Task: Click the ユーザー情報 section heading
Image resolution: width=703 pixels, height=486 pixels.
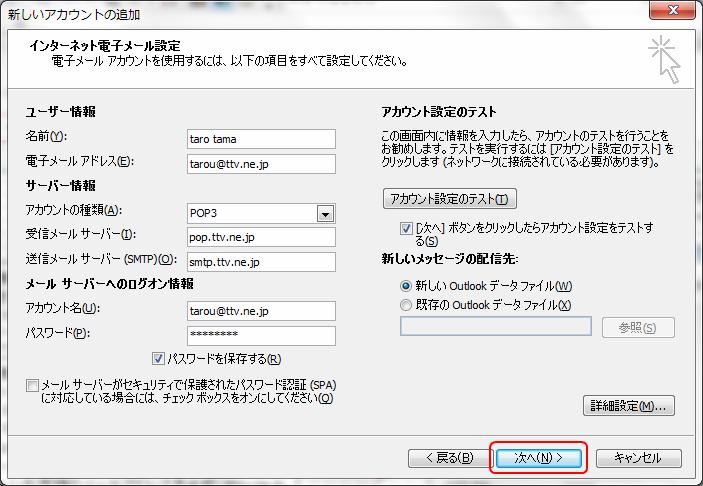Action: click(61, 112)
